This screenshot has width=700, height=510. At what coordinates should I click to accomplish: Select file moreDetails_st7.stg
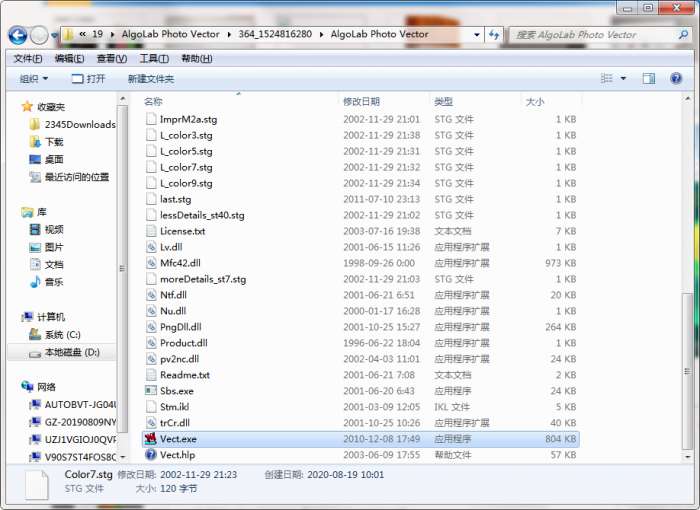tap(203, 279)
